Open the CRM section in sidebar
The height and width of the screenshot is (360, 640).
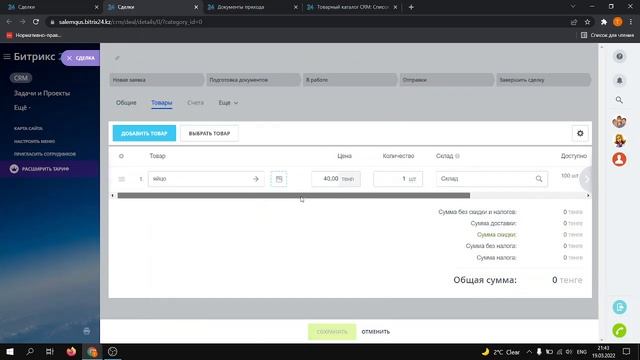[21, 78]
